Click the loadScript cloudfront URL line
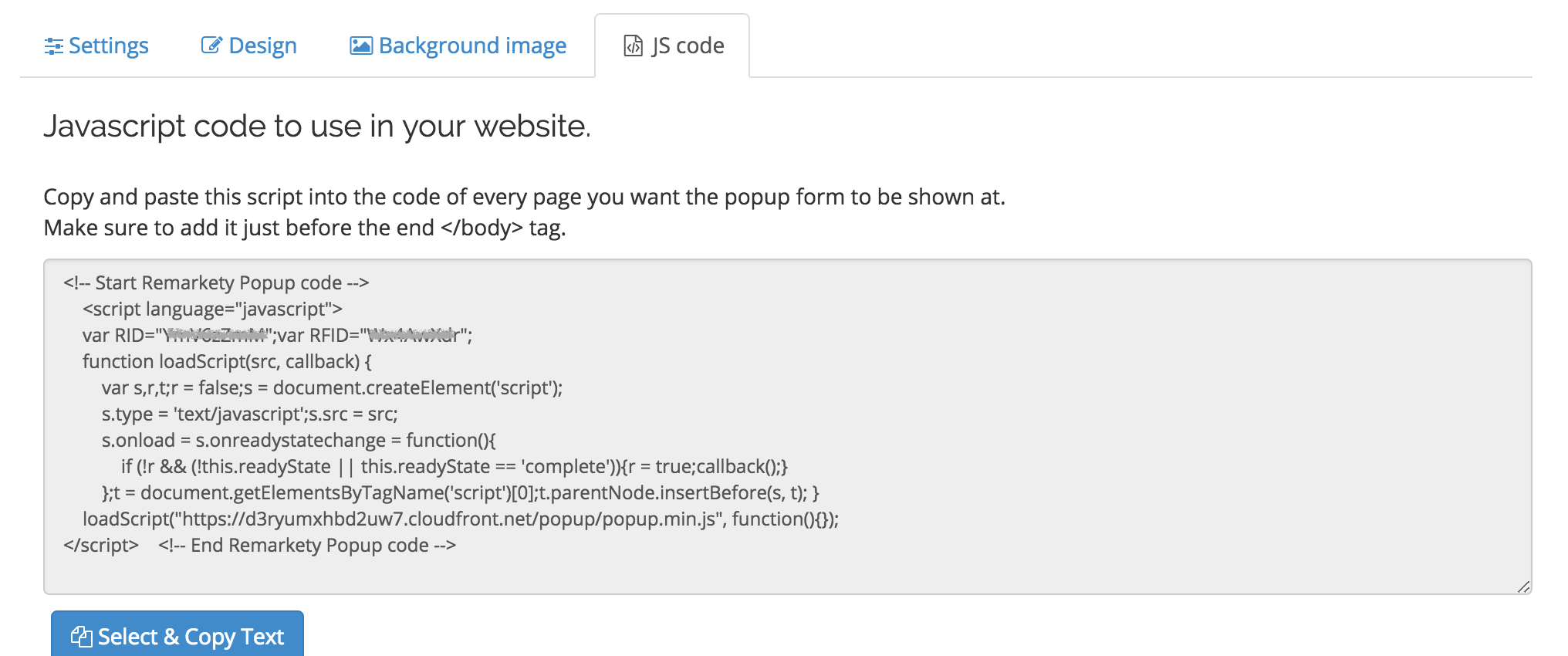 [x=461, y=519]
